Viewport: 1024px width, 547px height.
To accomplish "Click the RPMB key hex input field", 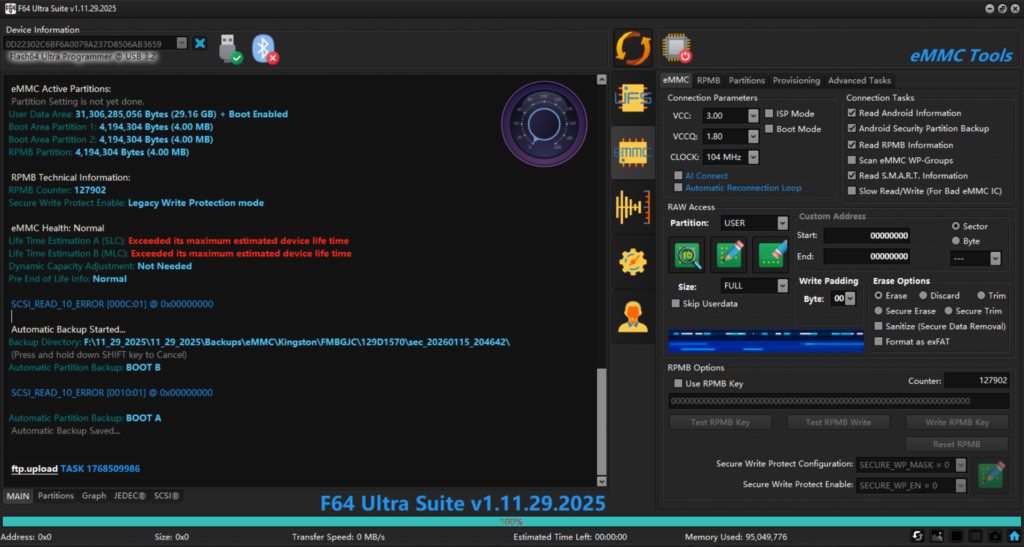I will 839,401.
